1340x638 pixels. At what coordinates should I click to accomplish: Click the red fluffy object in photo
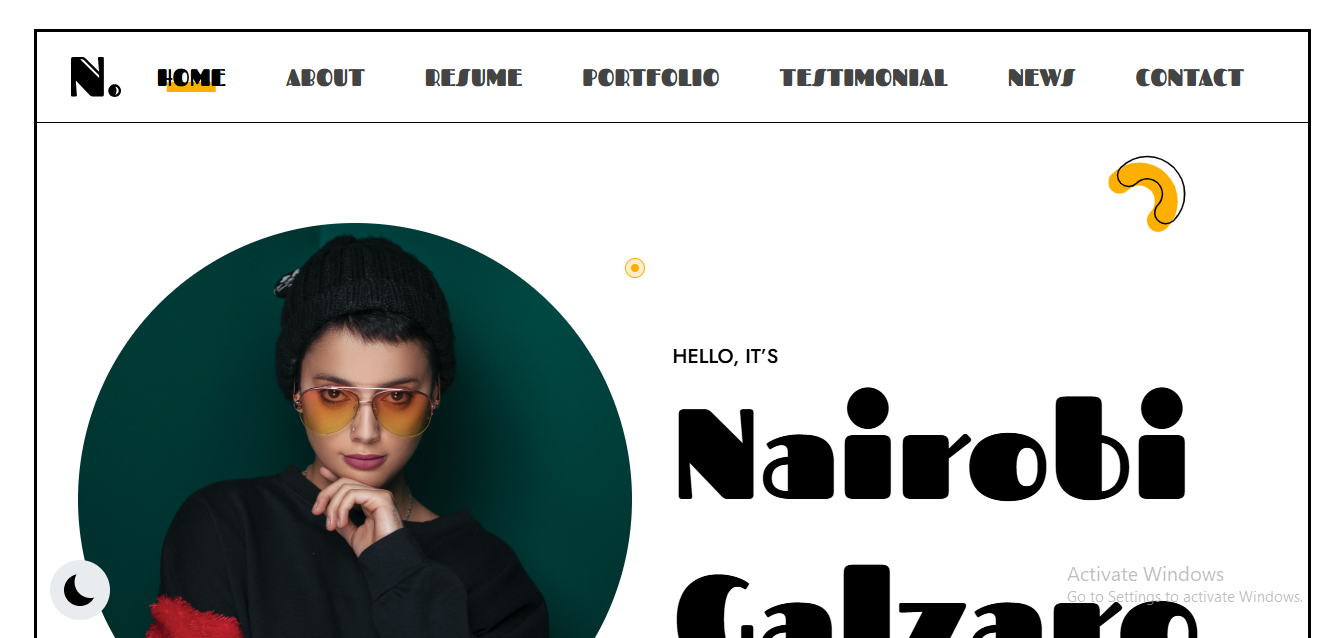(x=195, y=617)
